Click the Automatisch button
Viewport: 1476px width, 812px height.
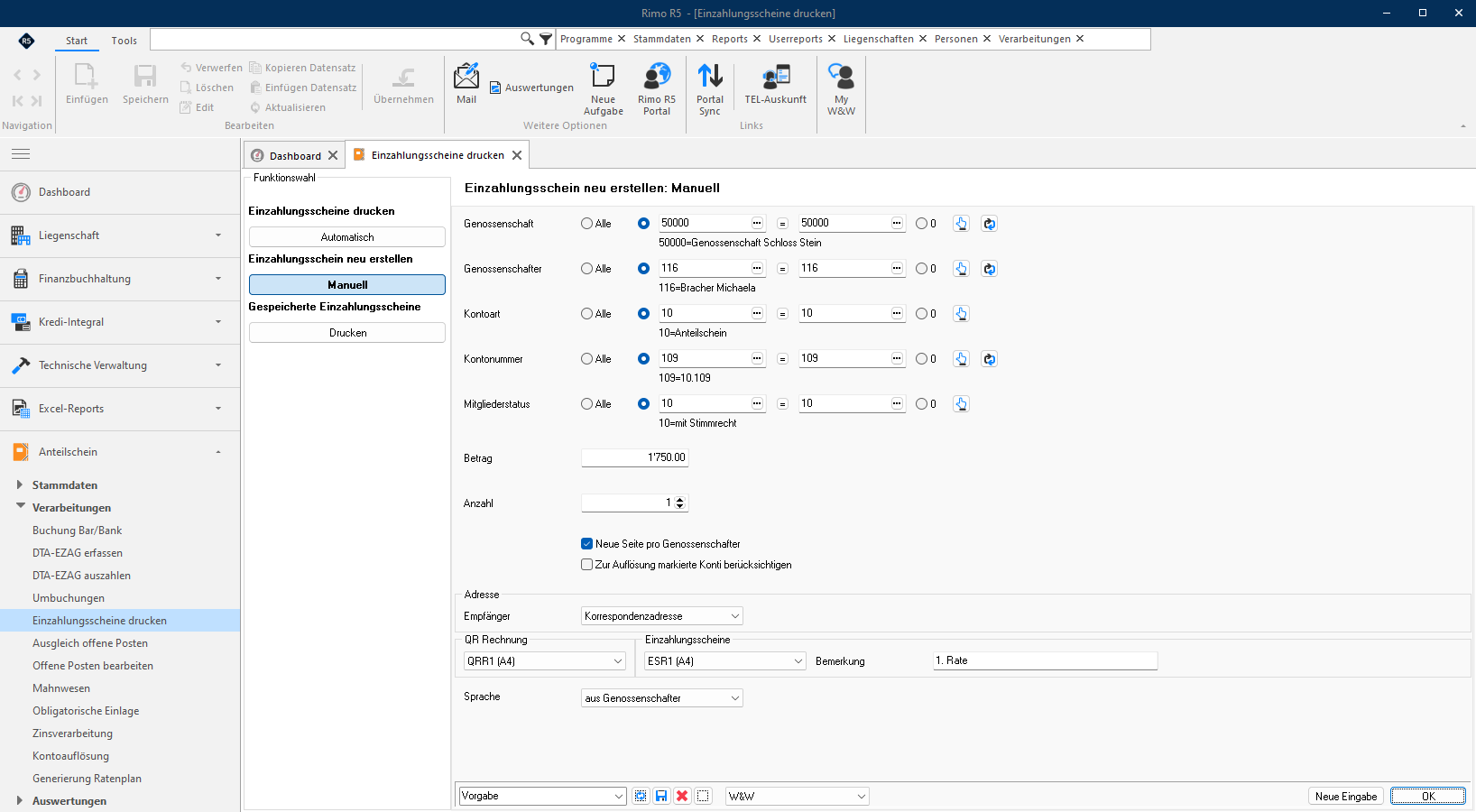pyautogui.click(x=347, y=237)
